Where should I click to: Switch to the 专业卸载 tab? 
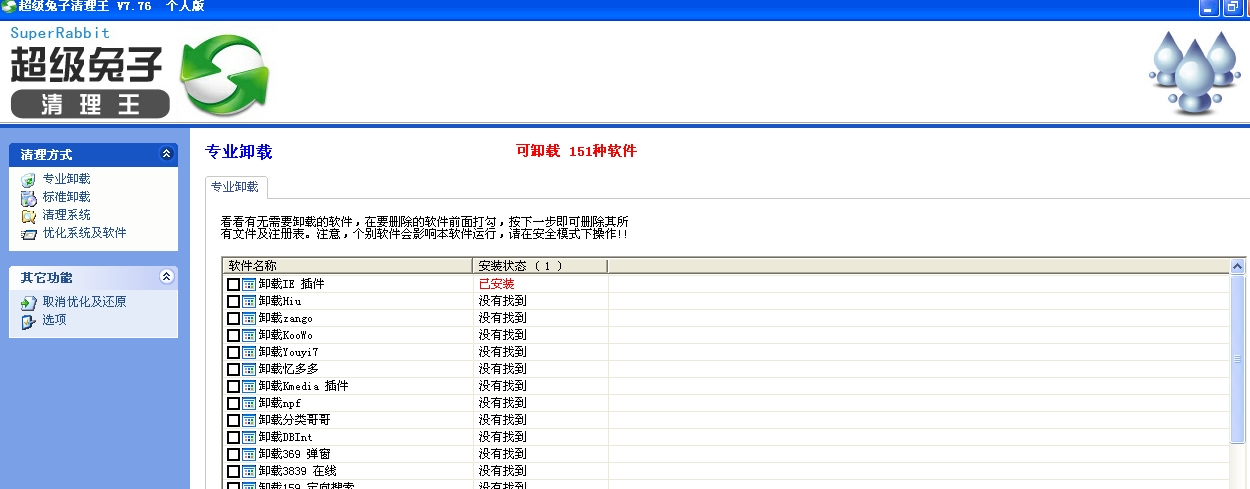point(235,187)
